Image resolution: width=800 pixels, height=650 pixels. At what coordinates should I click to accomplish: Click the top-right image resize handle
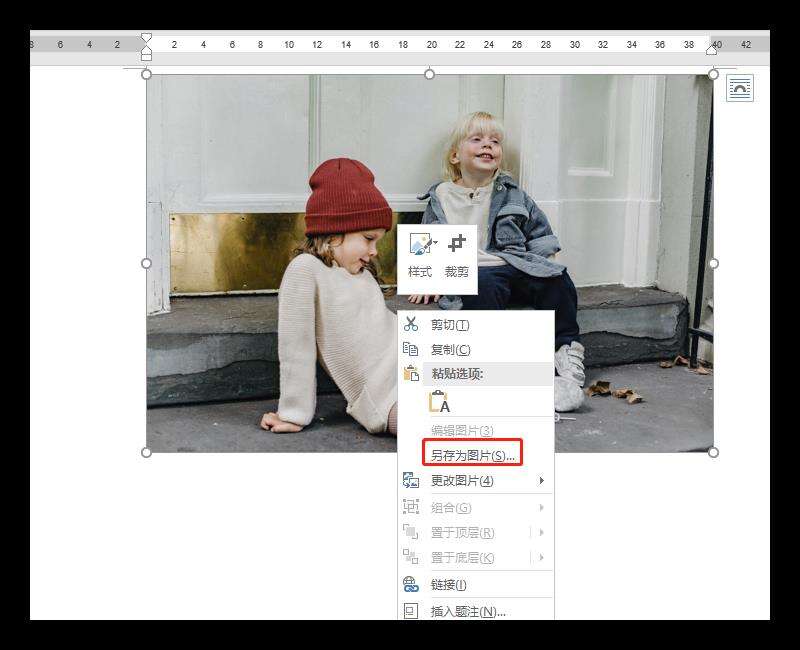point(713,74)
